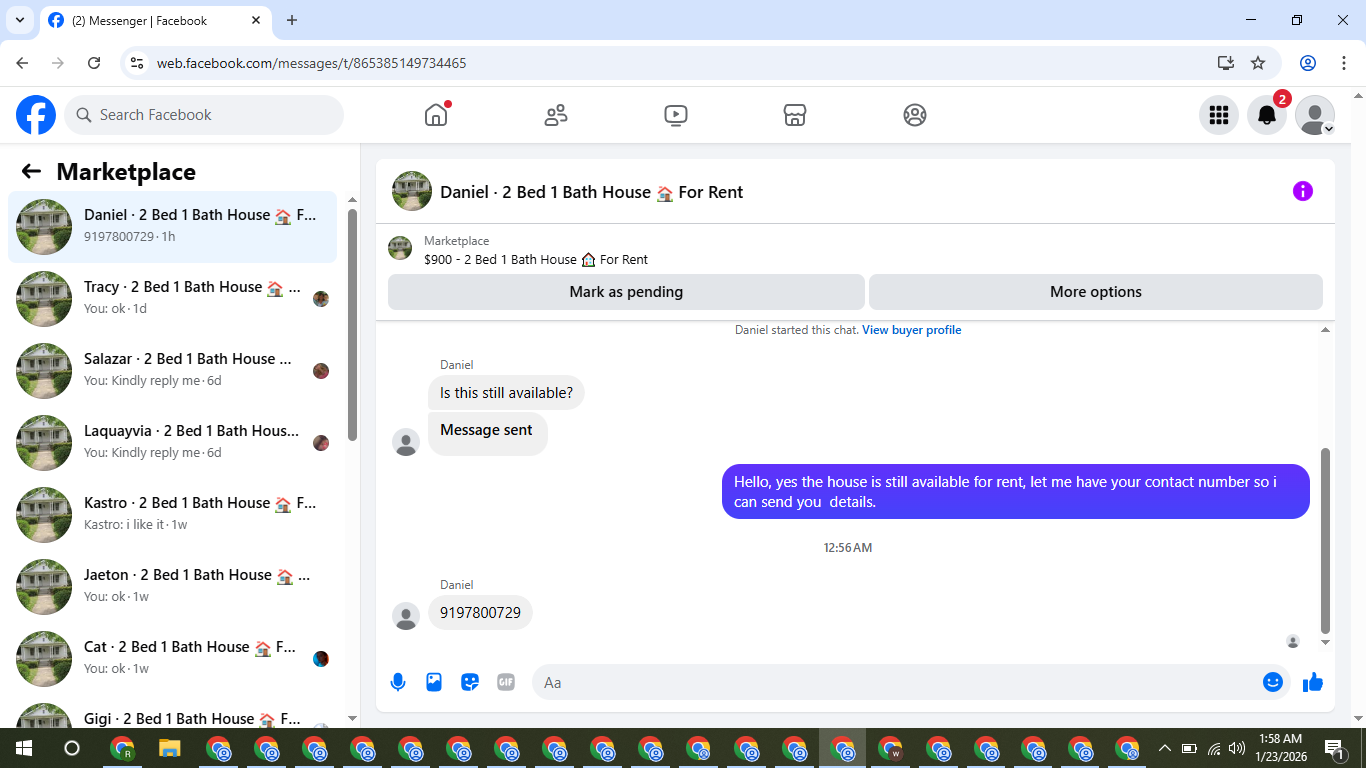Click the conversation list scroll-down arrow

point(352,718)
